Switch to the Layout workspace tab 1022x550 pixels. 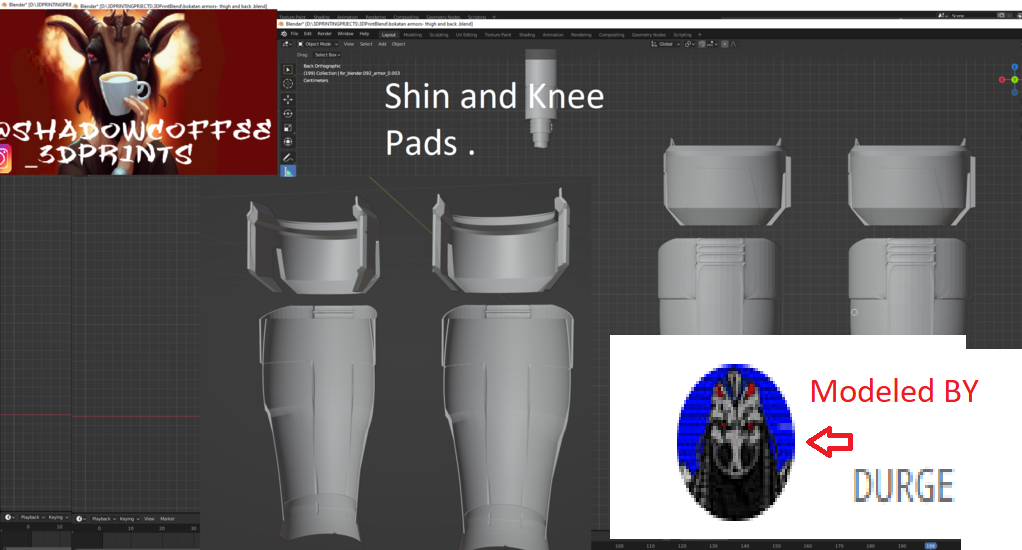[388, 35]
